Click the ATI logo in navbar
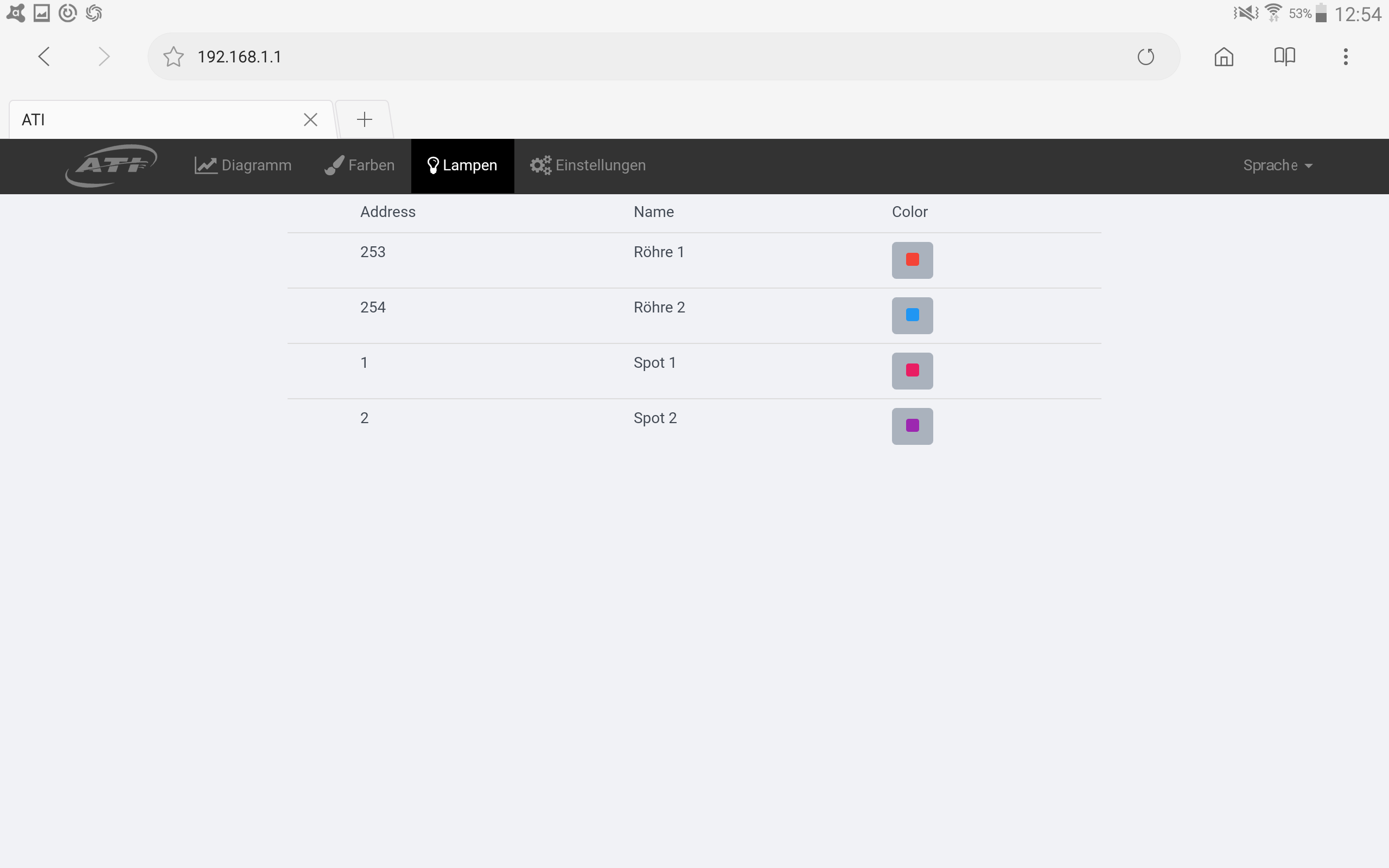Screen dimensions: 1389x868 (111, 165)
